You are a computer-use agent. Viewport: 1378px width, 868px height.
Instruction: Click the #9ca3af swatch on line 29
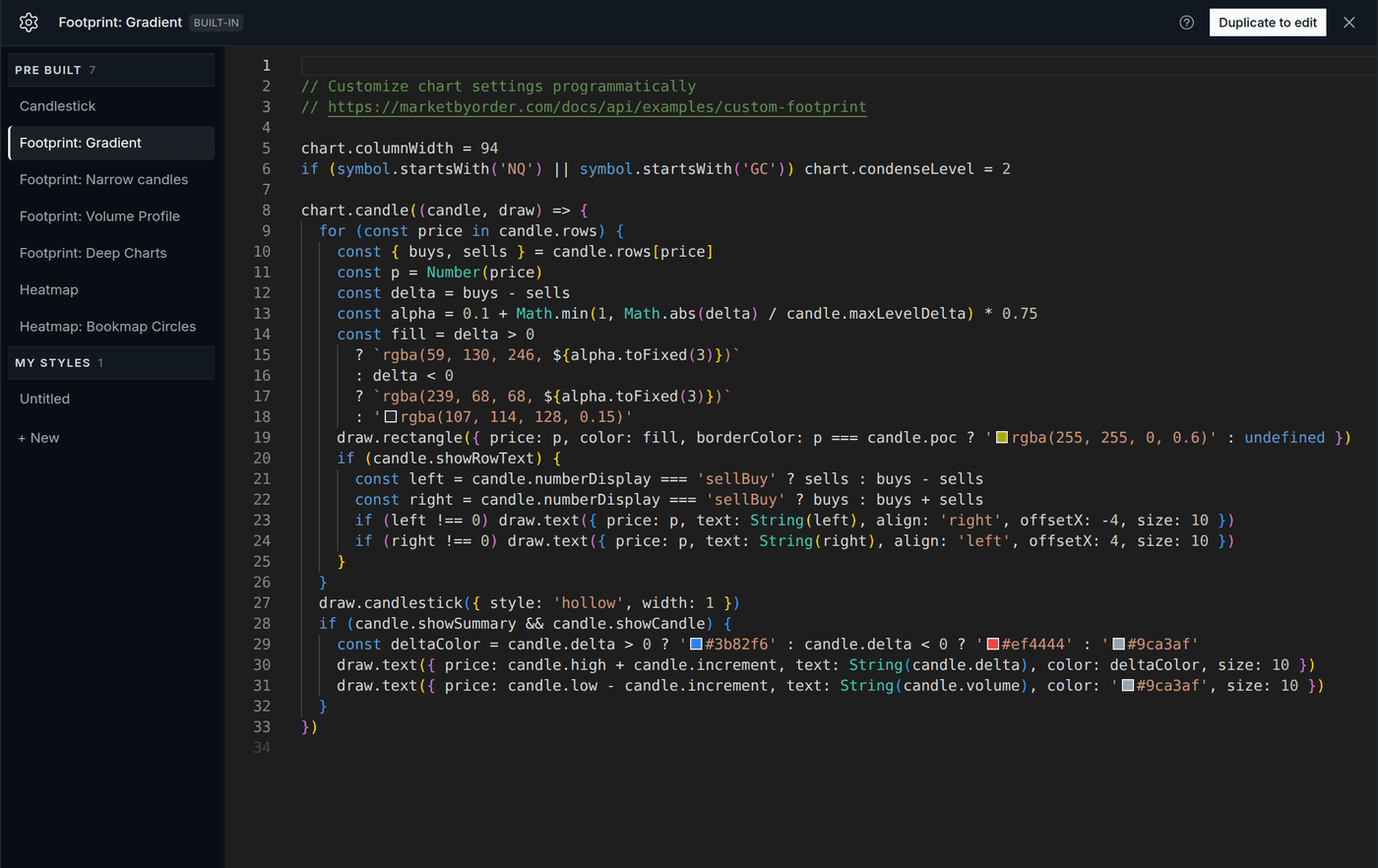1119,645
